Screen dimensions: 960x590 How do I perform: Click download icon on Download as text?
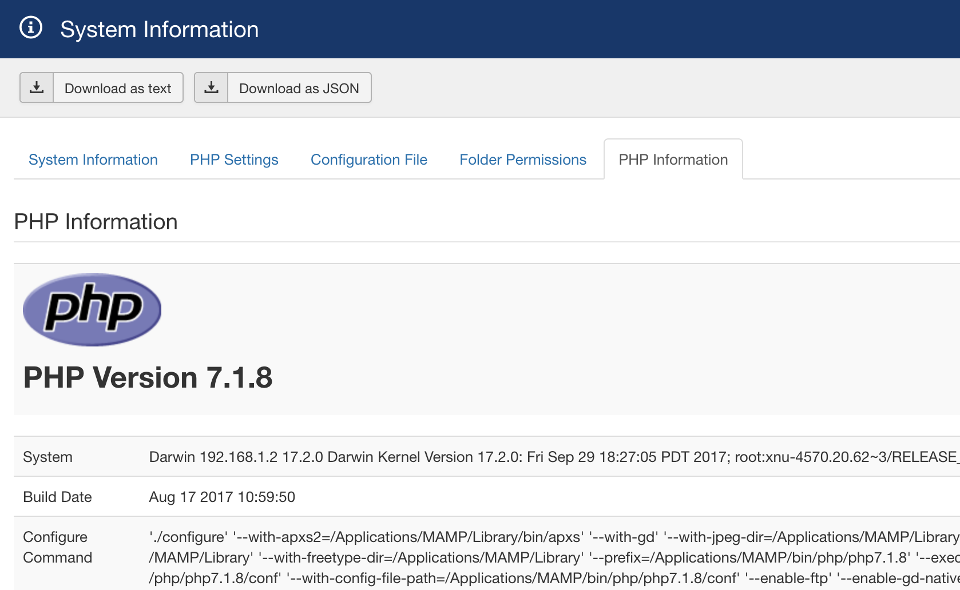click(37, 88)
